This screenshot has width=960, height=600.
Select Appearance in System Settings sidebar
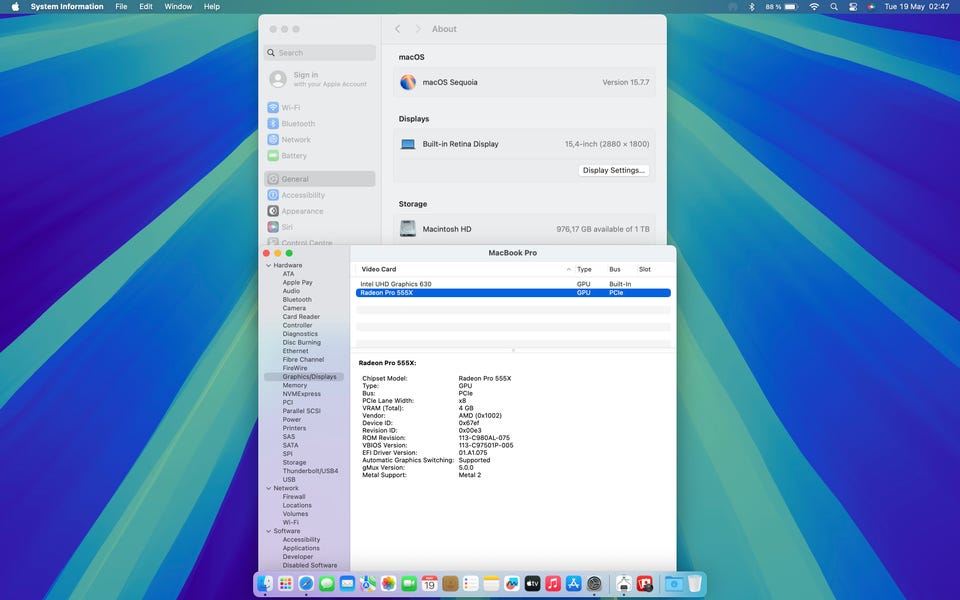click(320, 211)
